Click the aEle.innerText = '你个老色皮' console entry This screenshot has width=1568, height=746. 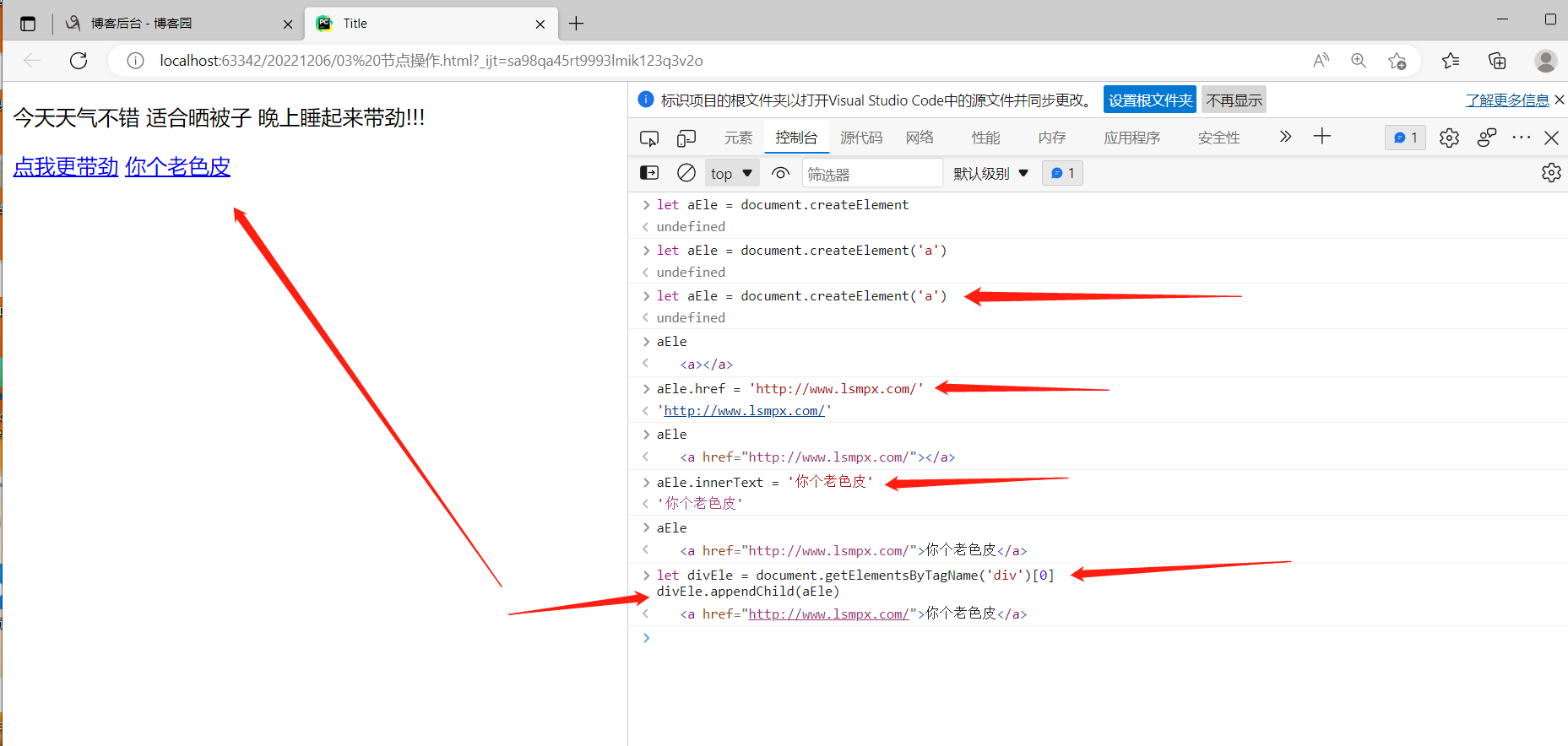(765, 482)
